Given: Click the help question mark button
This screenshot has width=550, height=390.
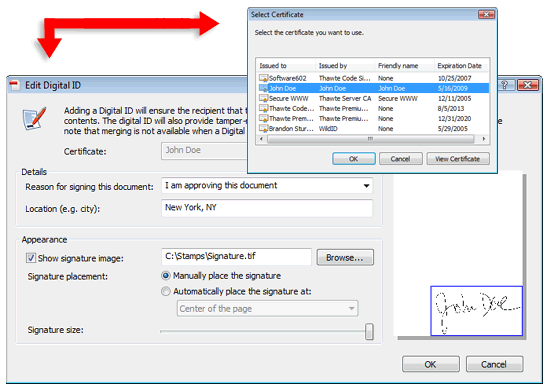Looking at the screenshot, I should click(505, 85).
